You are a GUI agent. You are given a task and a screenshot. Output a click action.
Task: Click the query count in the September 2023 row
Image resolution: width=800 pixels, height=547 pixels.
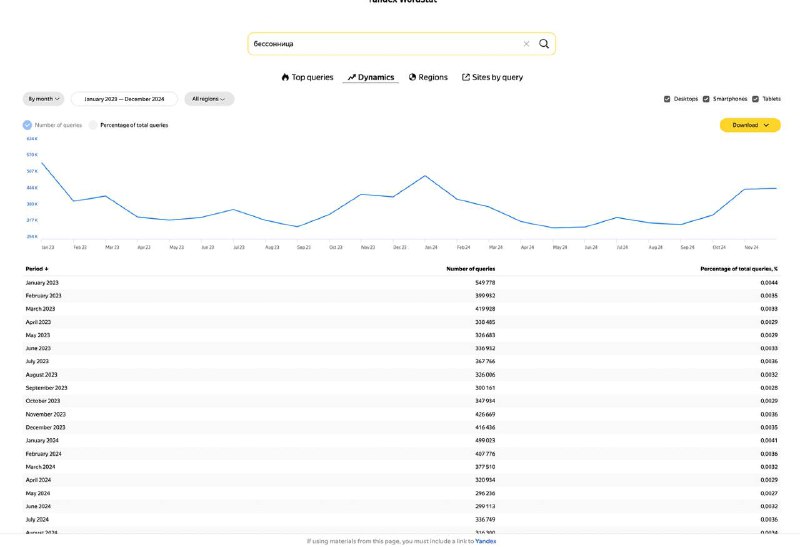485,388
